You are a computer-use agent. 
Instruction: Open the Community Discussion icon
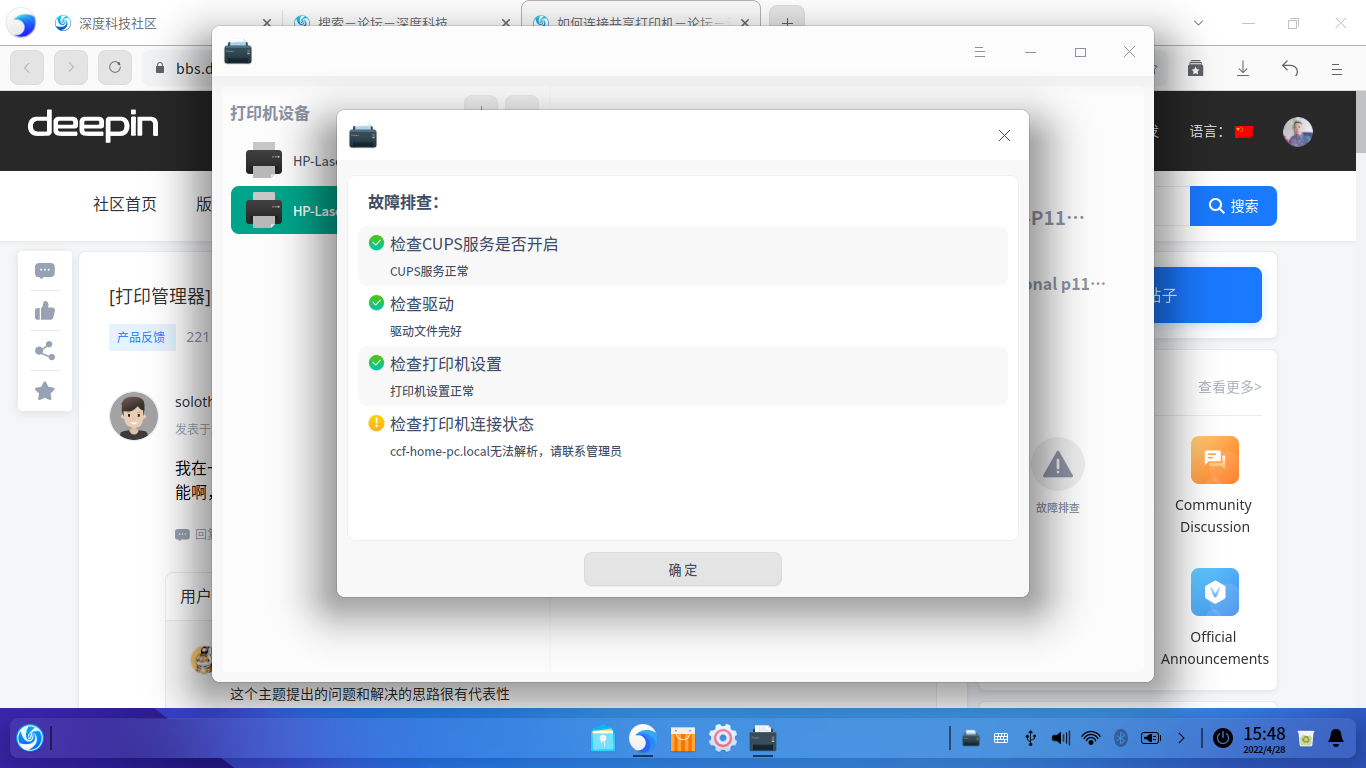(1214, 459)
